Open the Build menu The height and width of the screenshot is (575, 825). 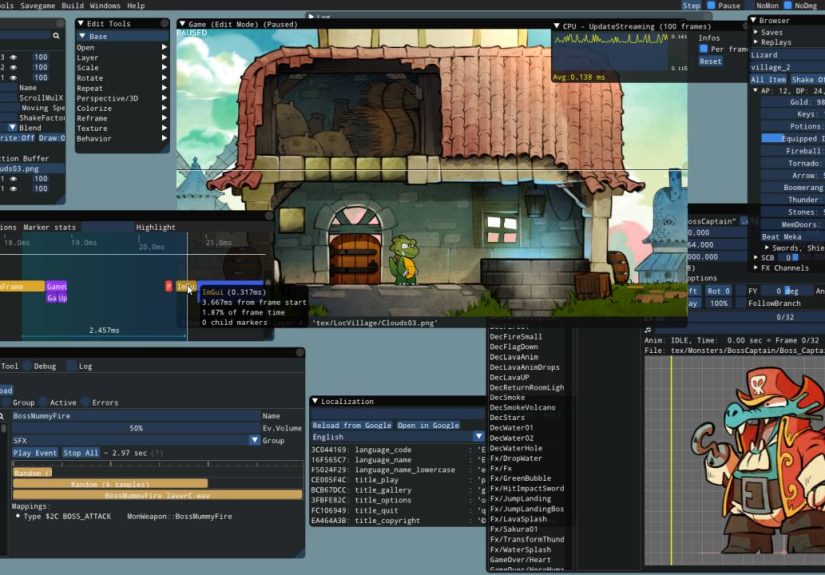73,5
